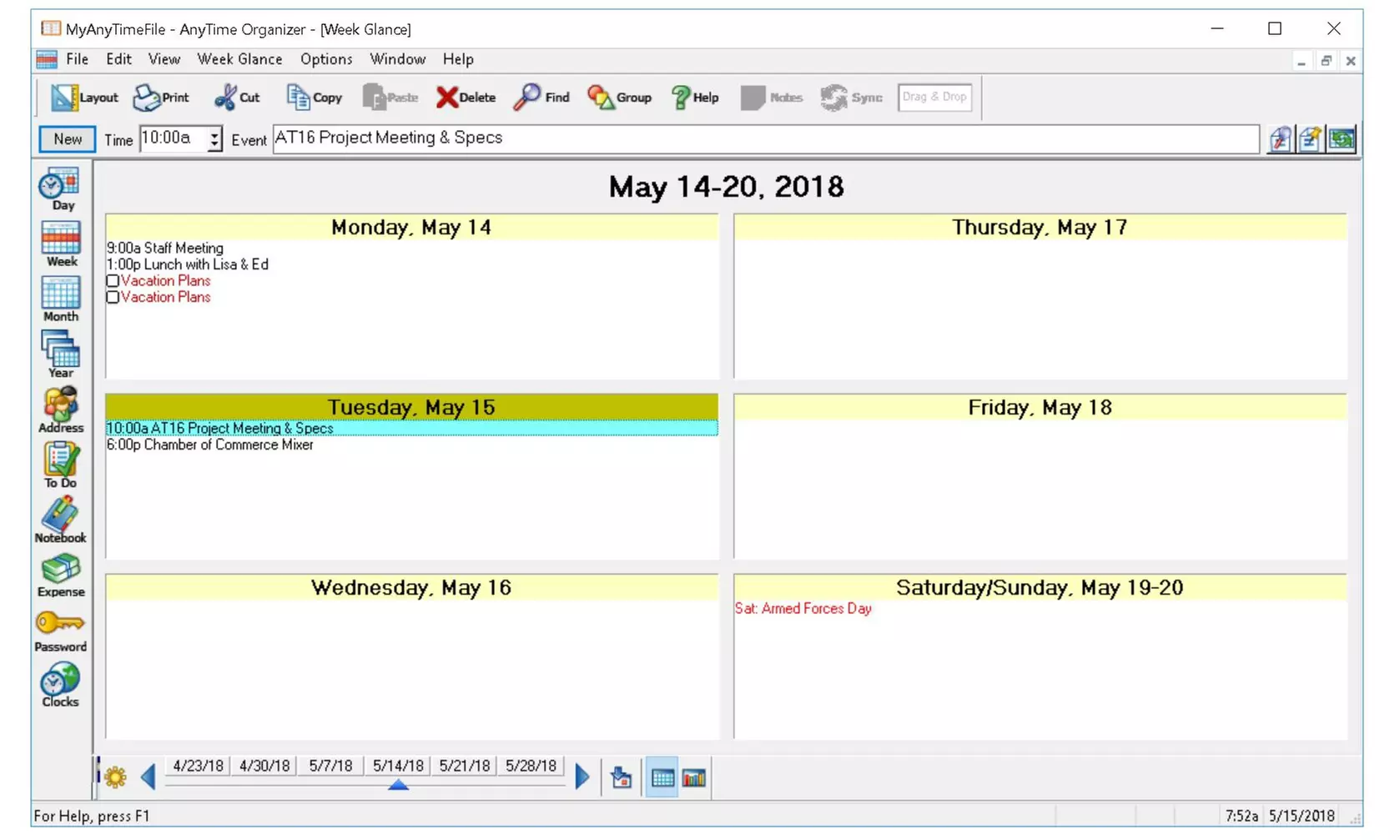Select the Find tool in the toolbar
The width and height of the screenshot is (1400, 840).
click(x=541, y=97)
